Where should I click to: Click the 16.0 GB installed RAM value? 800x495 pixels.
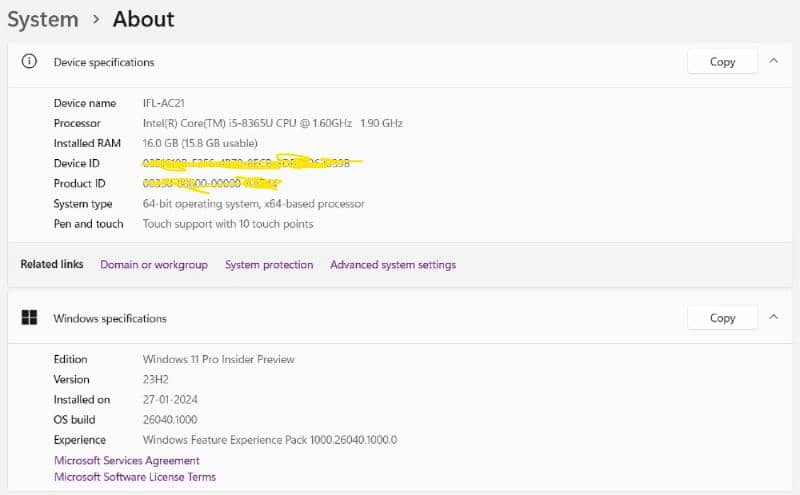point(200,143)
